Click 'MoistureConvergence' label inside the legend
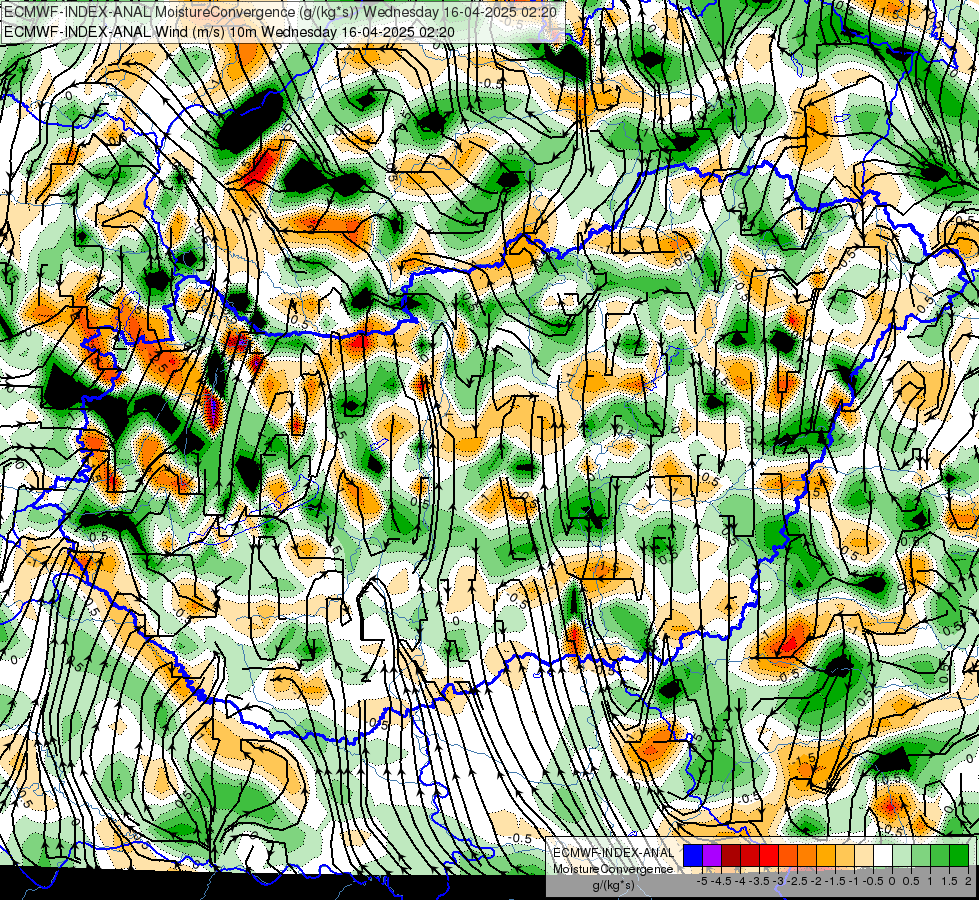The width and height of the screenshot is (979, 900). click(613, 869)
